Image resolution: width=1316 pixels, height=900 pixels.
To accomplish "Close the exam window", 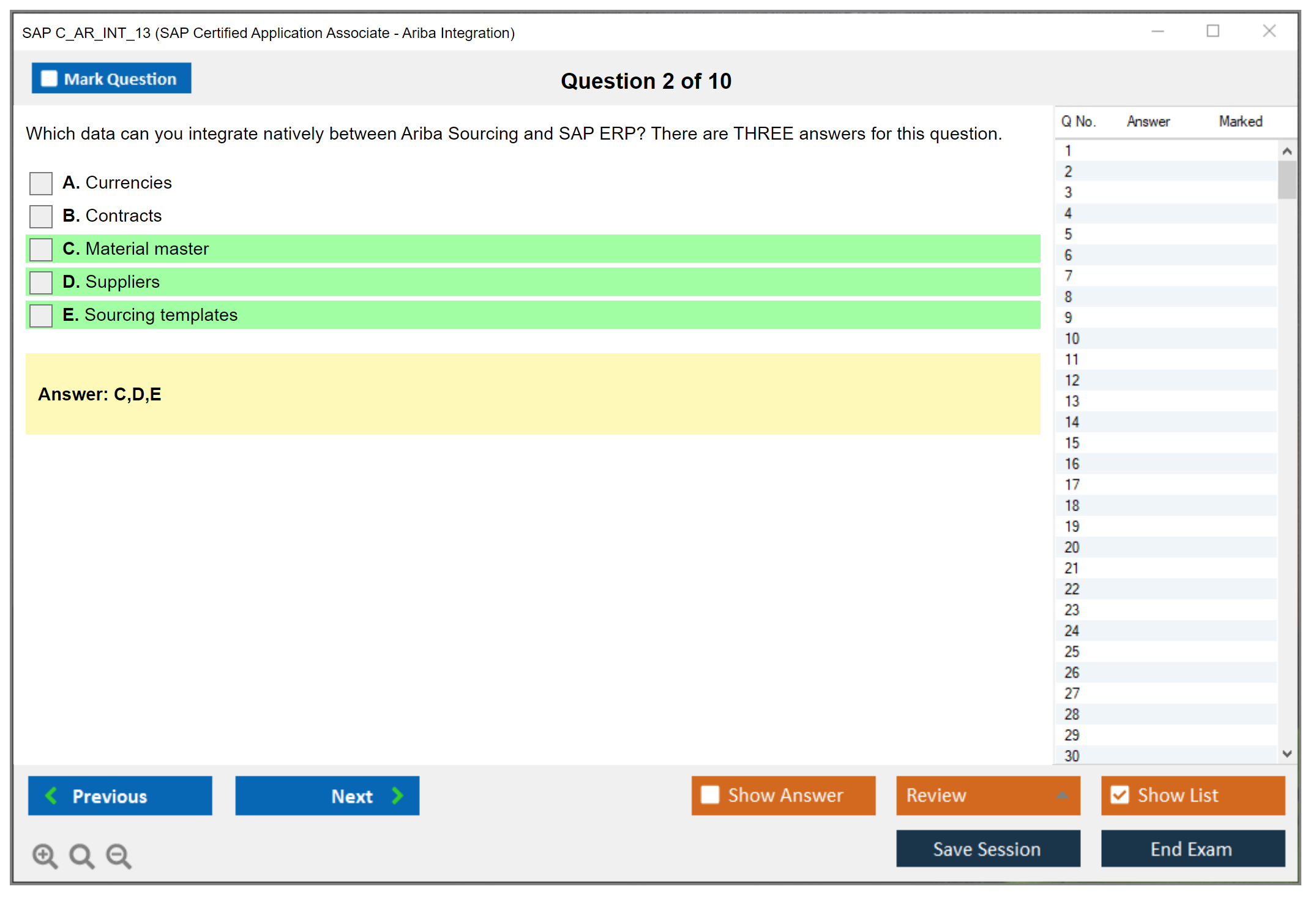I will click(x=1269, y=31).
